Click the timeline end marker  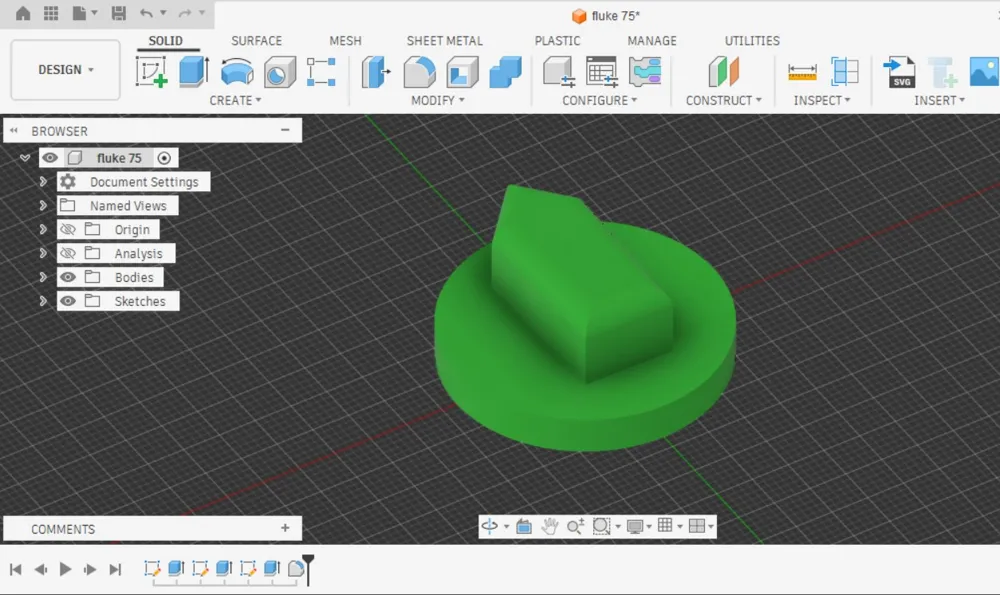[308, 569]
